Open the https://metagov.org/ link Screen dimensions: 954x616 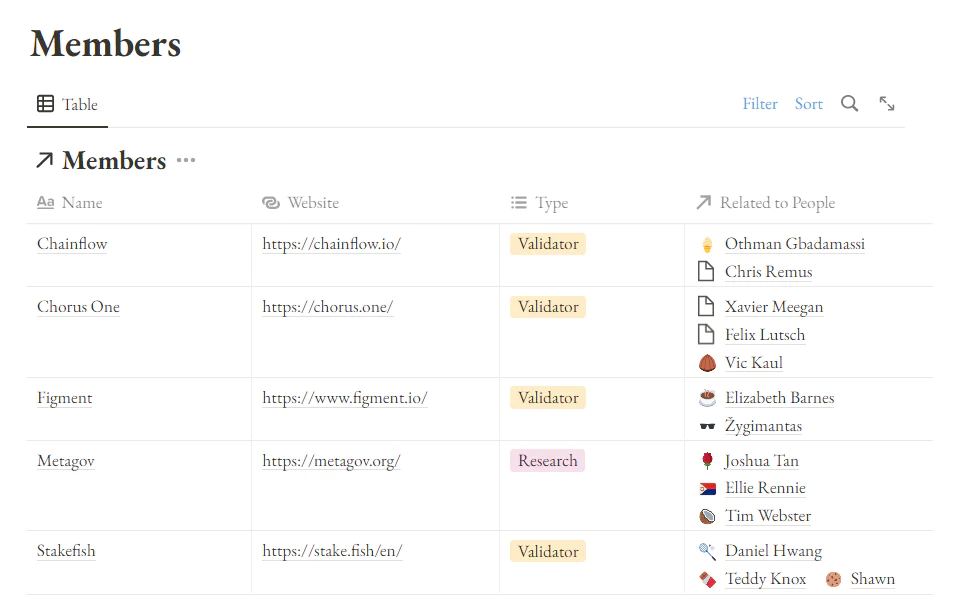coord(332,461)
